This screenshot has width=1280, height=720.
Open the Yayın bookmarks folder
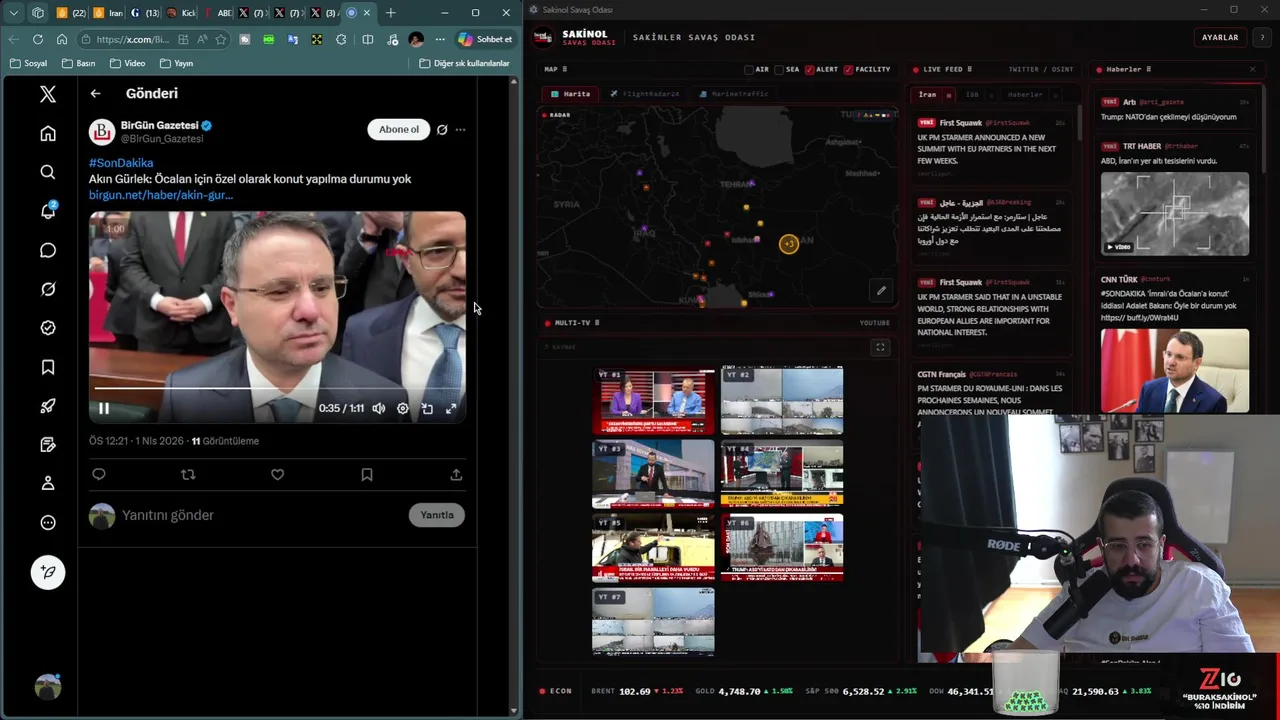(176, 63)
